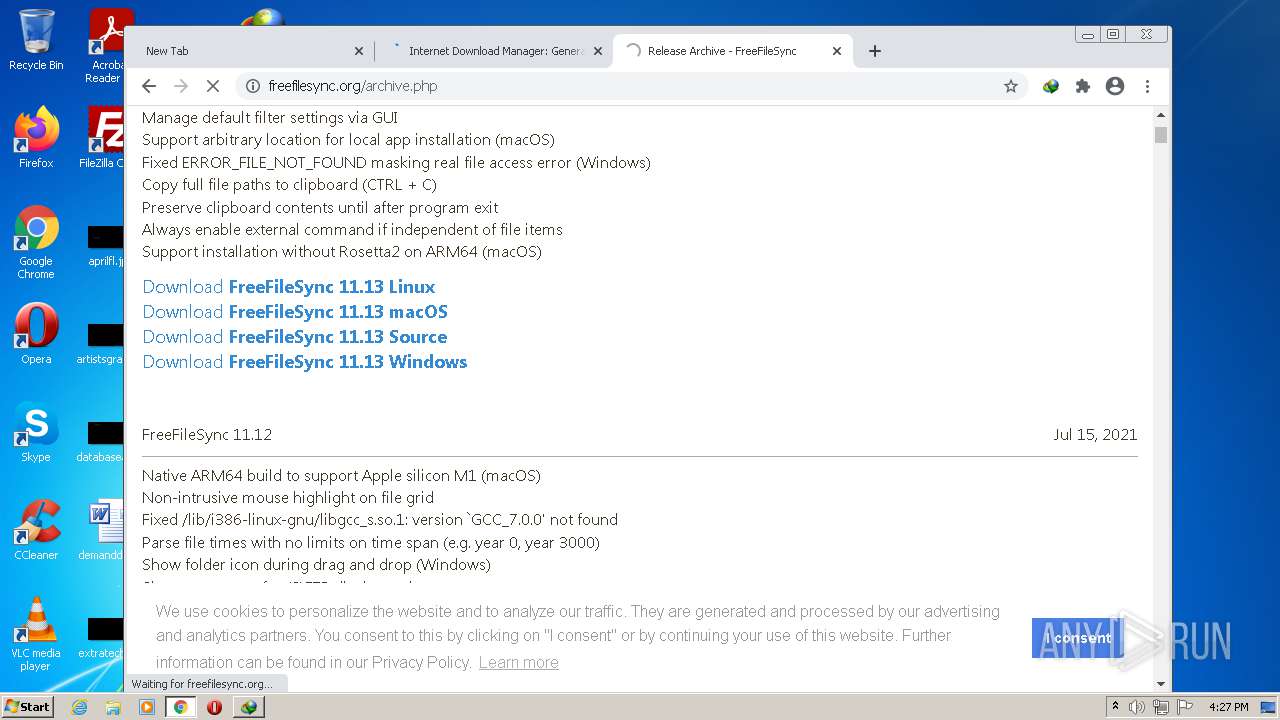
Task: Download FreeFileSync 11.13 Source
Action: [294, 337]
